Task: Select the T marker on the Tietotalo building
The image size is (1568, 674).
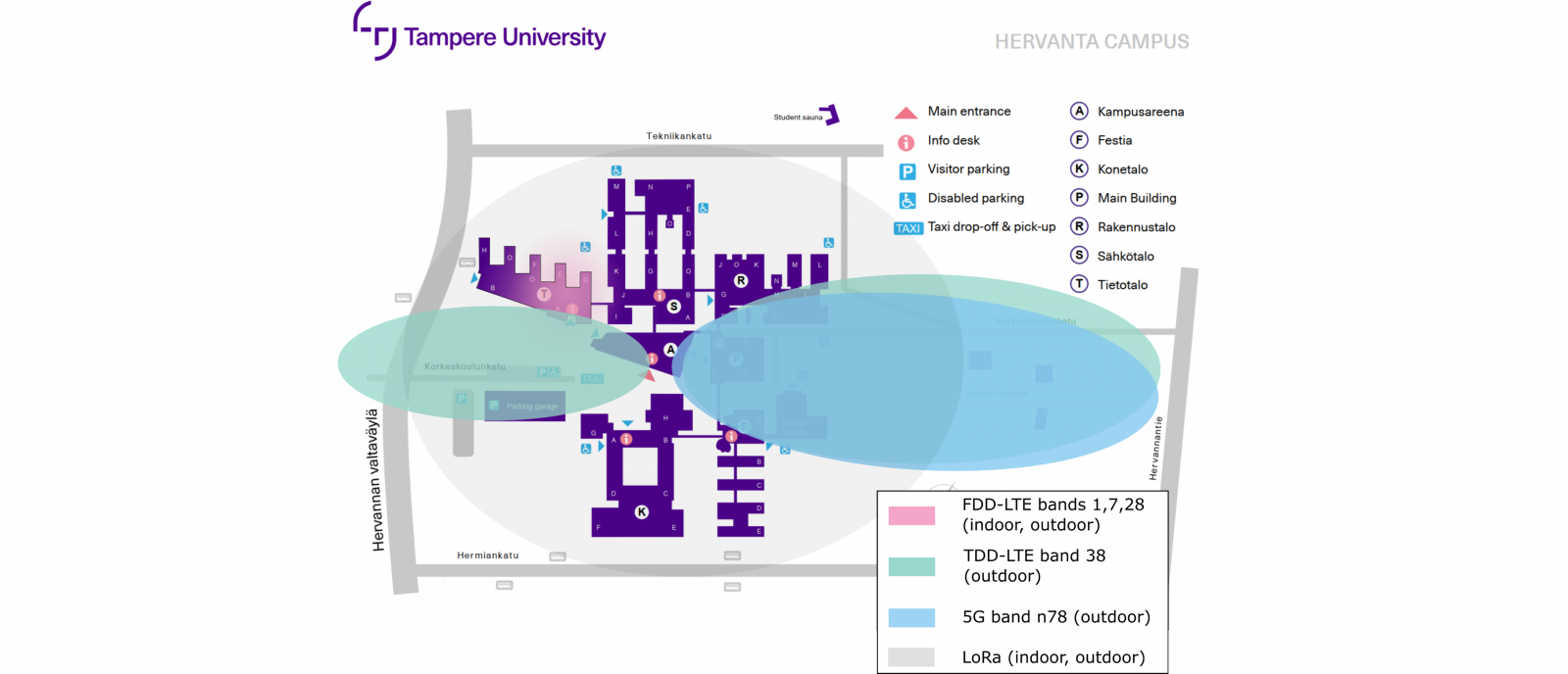Action: [x=544, y=294]
